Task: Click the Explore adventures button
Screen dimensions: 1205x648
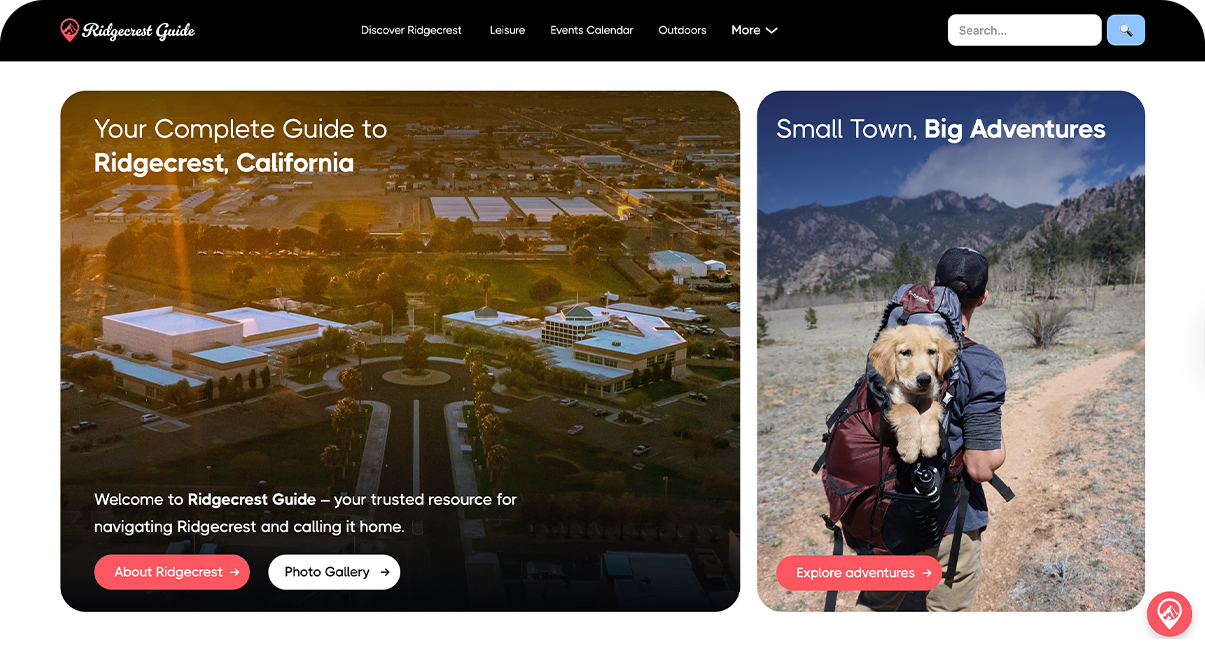Action: 859,573
